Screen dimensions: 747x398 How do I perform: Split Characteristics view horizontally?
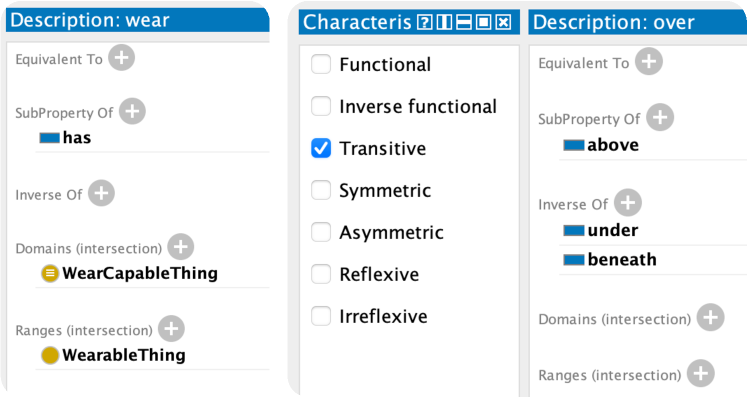point(464,22)
